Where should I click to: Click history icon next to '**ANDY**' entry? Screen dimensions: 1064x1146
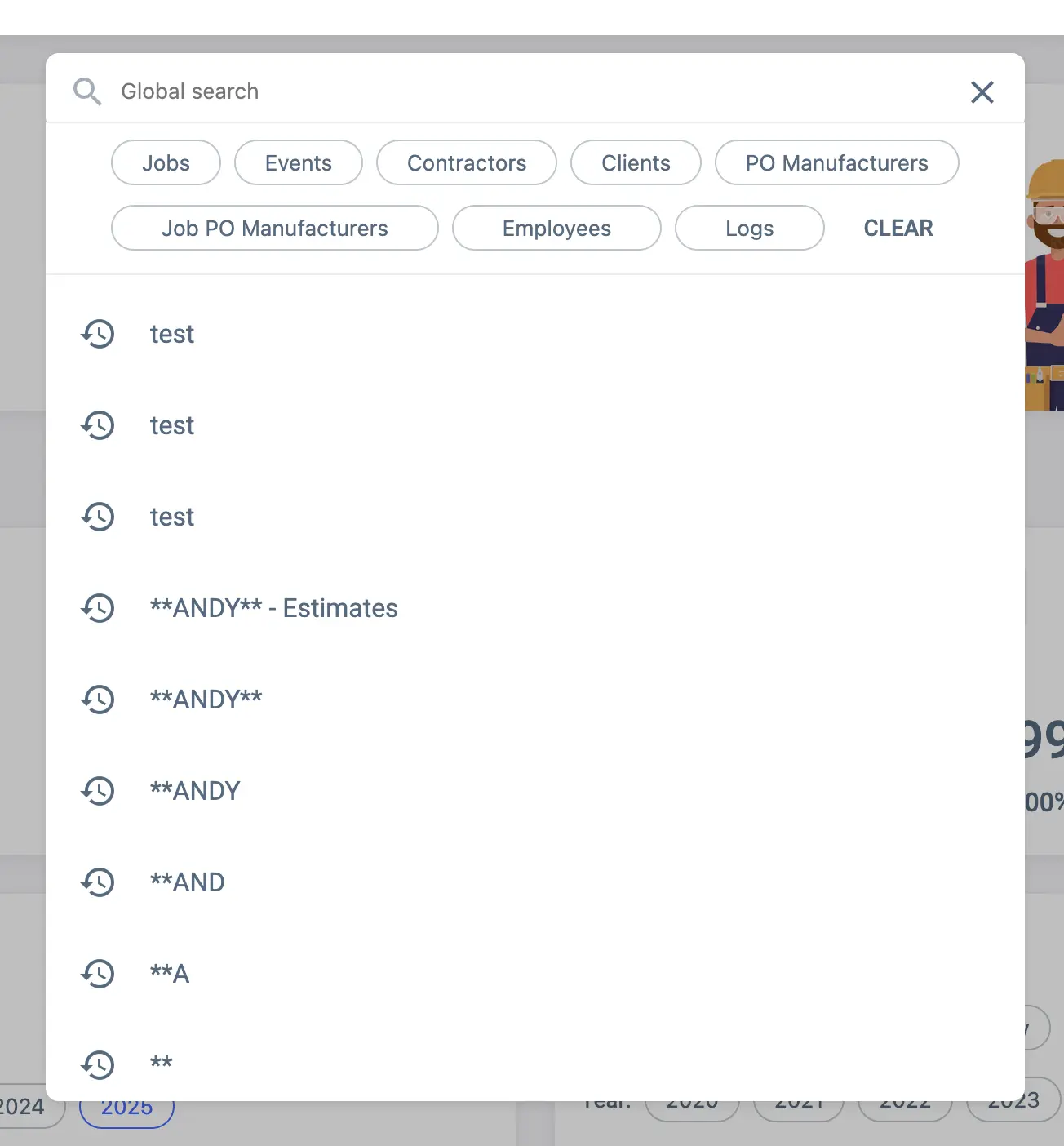[x=98, y=700]
